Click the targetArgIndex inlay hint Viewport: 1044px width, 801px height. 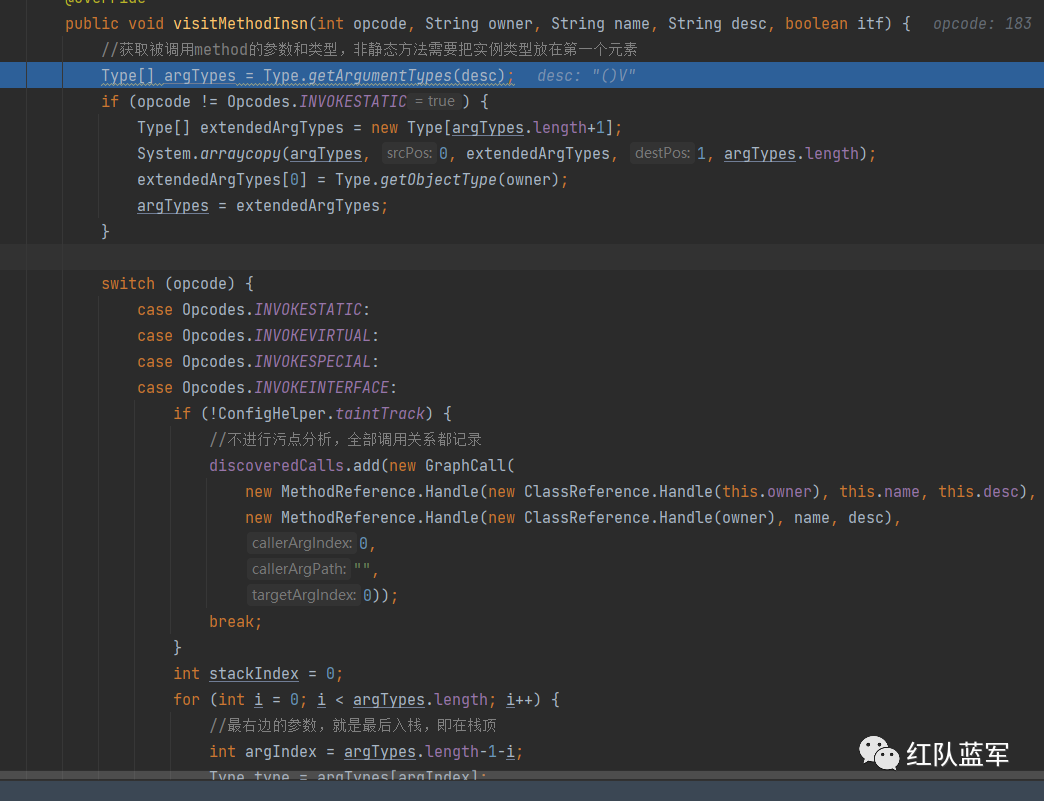[x=304, y=595]
